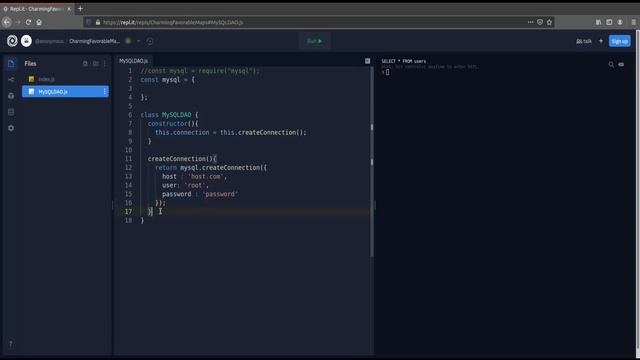Screen dimensions: 640x360
Task: Click the clear console icon
Action: 621,64
